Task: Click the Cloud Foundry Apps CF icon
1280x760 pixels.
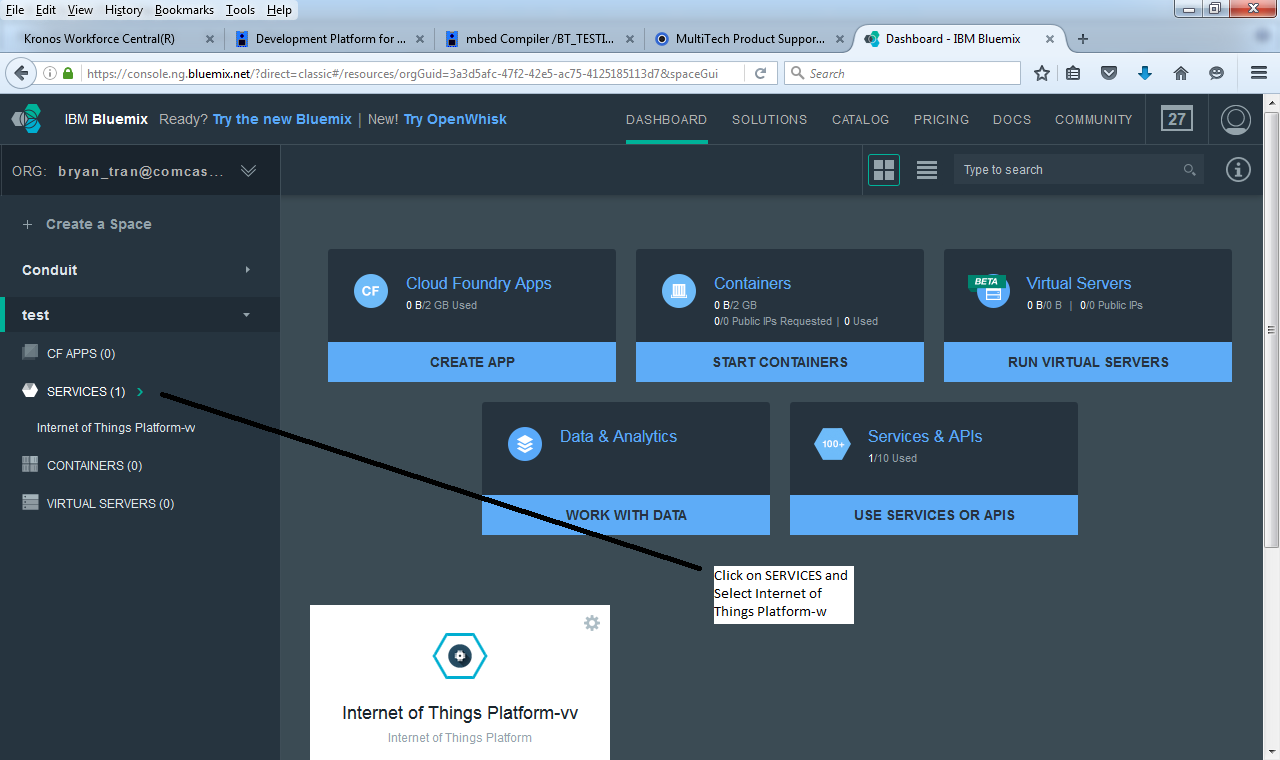Action: pyautogui.click(x=371, y=291)
